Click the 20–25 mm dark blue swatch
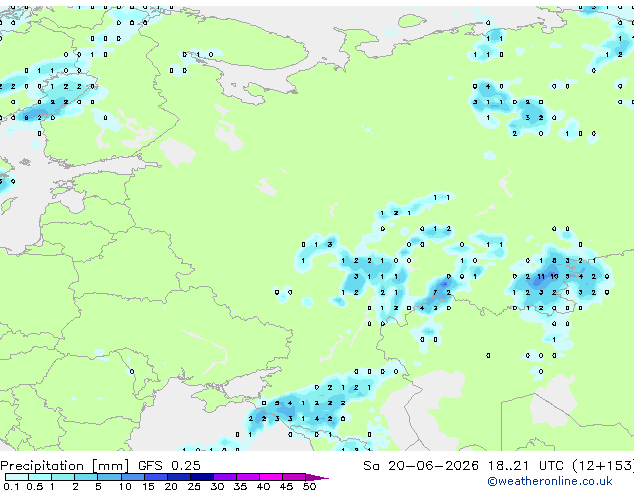This screenshot has height=490, width=634. pos(179,477)
